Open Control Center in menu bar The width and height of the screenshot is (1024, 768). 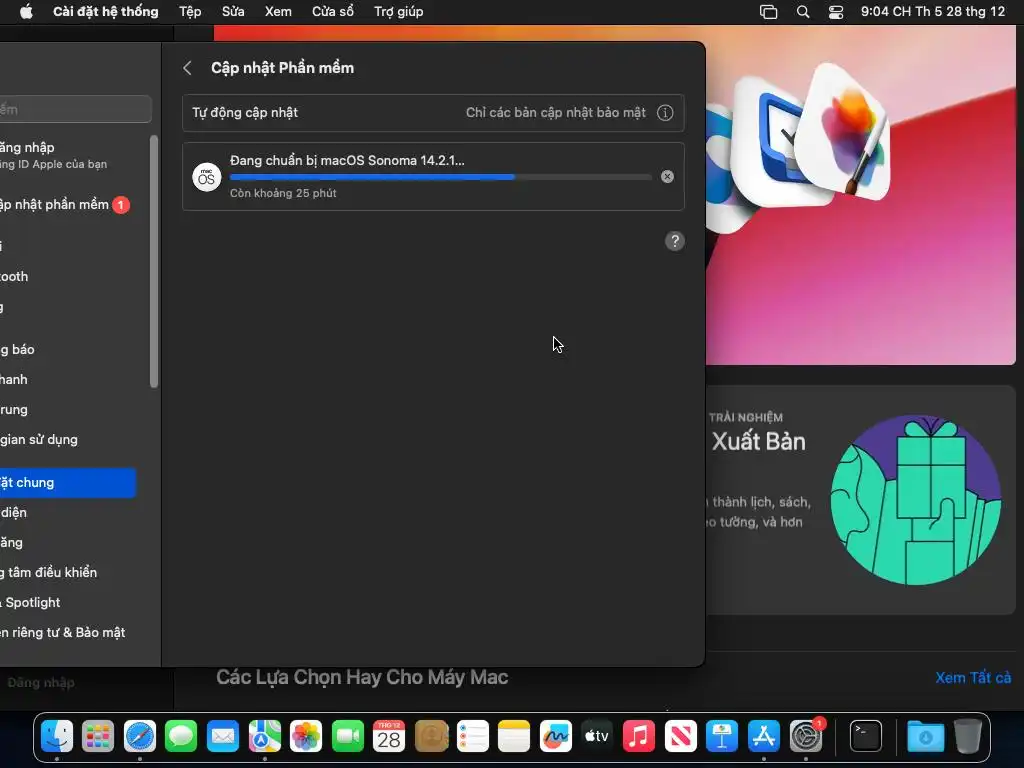point(836,12)
